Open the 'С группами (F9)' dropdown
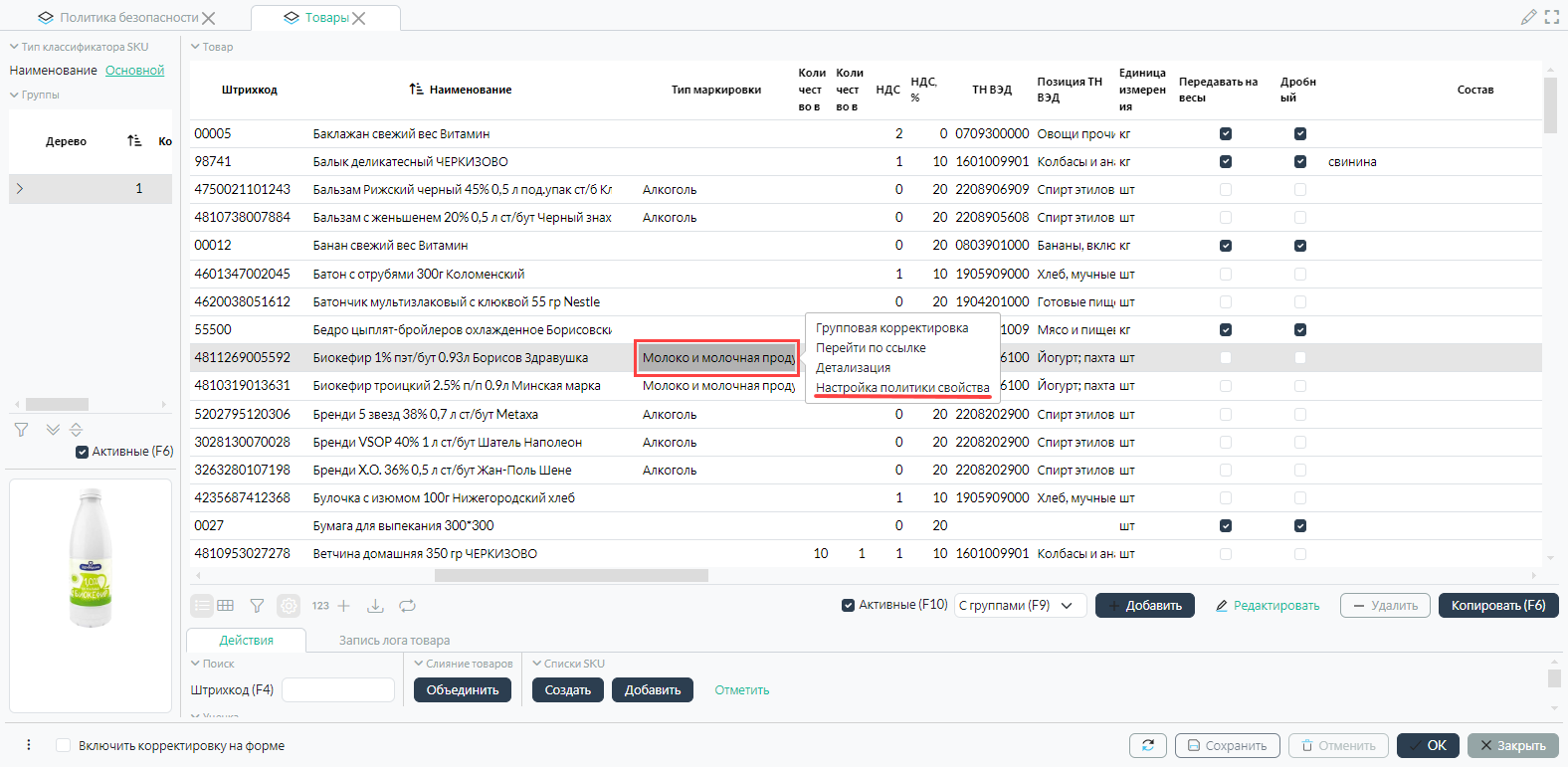The height and width of the screenshot is (767, 1568). pyautogui.click(x=1020, y=605)
